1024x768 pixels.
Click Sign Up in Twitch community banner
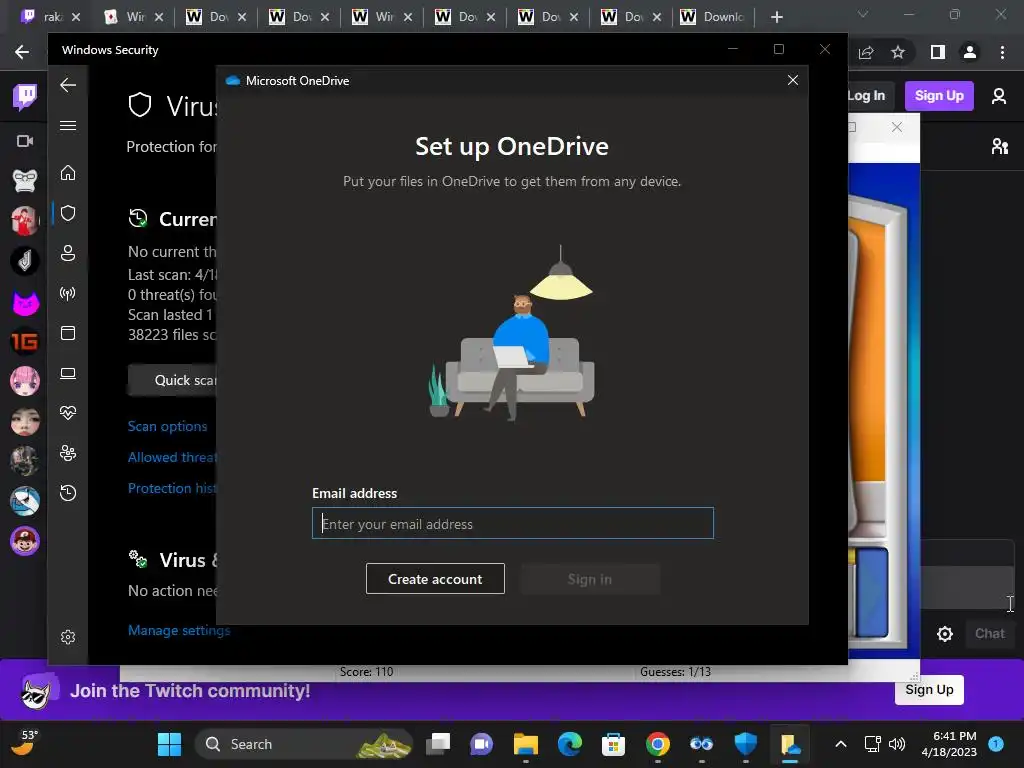pos(929,690)
